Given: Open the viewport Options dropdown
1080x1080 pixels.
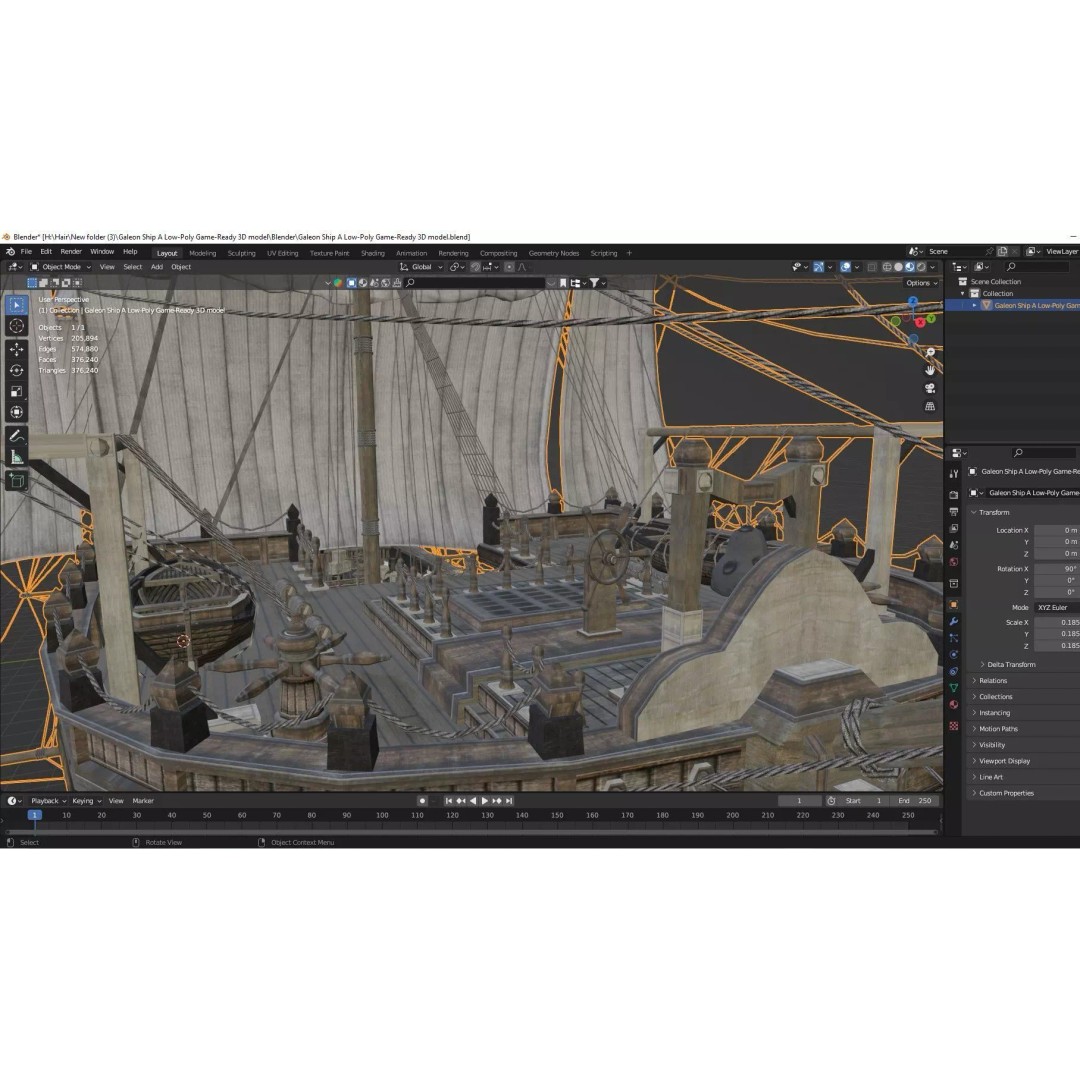Looking at the screenshot, I should (922, 283).
